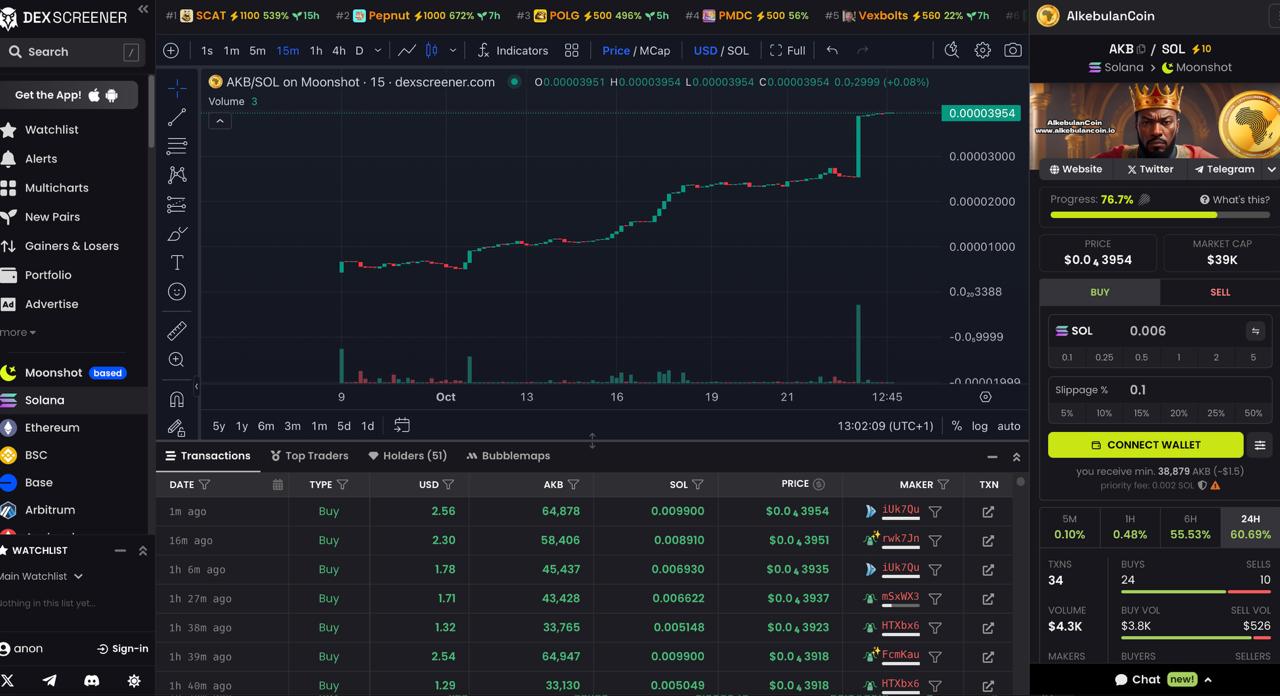This screenshot has width=1280, height=696.
Task: Open the date range calendar icon
Action: pyautogui.click(x=402, y=425)
